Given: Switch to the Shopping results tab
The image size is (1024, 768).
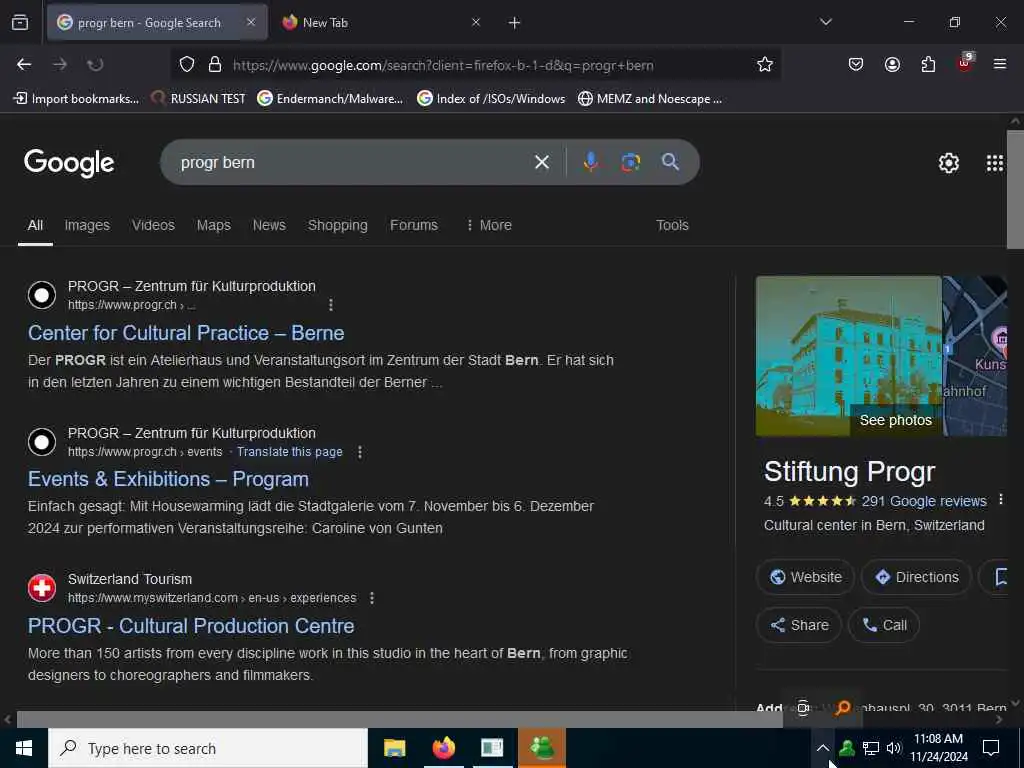Looking at the screenshot, I should pyautogui.click(x=338, y=225).
